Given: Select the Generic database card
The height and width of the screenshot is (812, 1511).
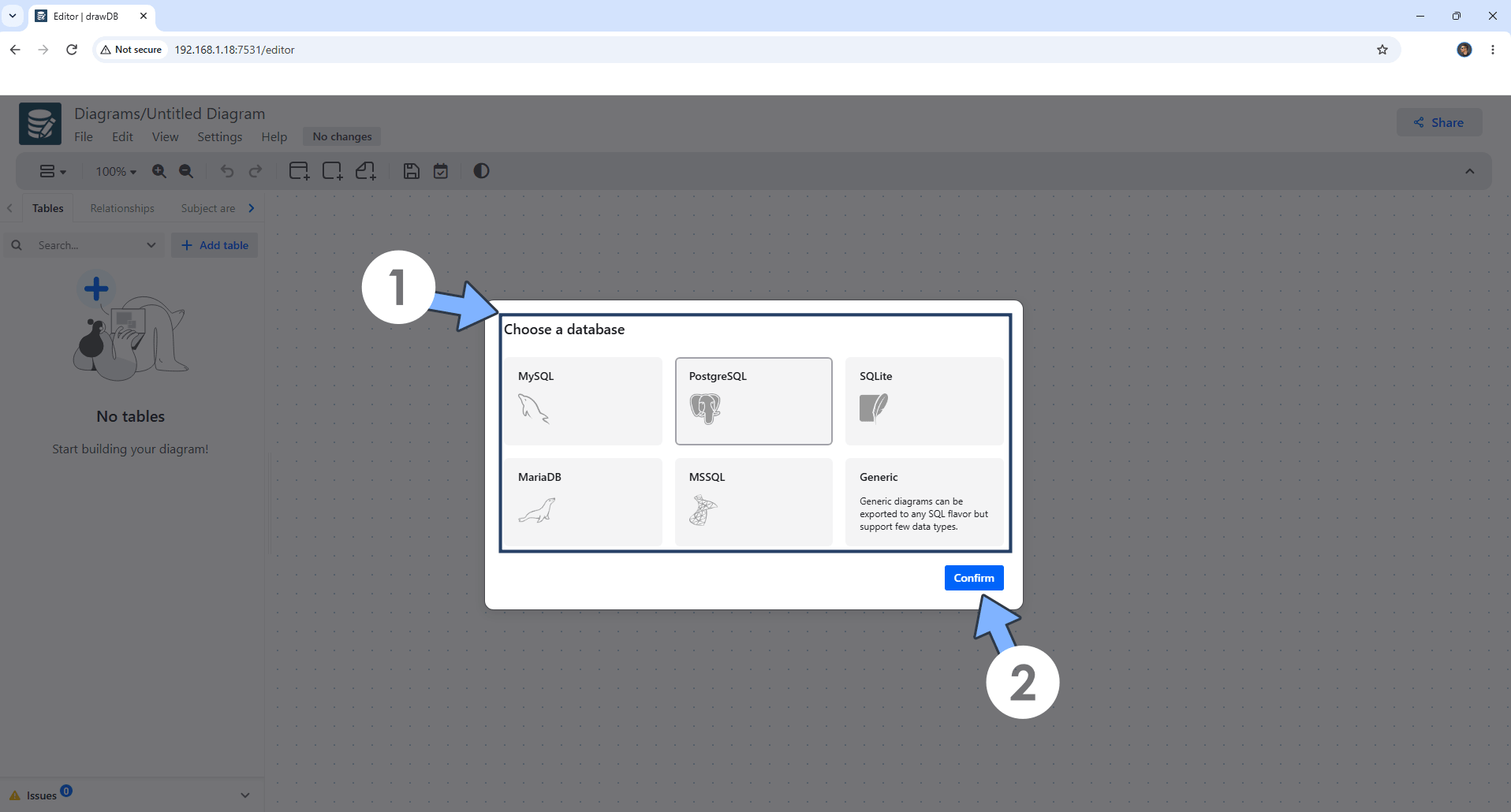Looking at the screenshot, I should (x=924, y=502).
